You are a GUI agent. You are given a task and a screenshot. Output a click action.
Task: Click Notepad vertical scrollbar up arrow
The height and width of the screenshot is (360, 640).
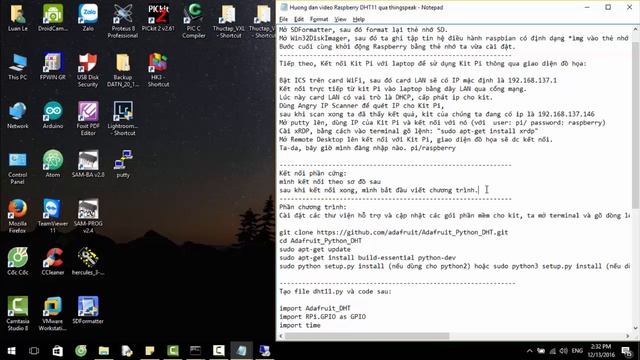click(636, 29)
